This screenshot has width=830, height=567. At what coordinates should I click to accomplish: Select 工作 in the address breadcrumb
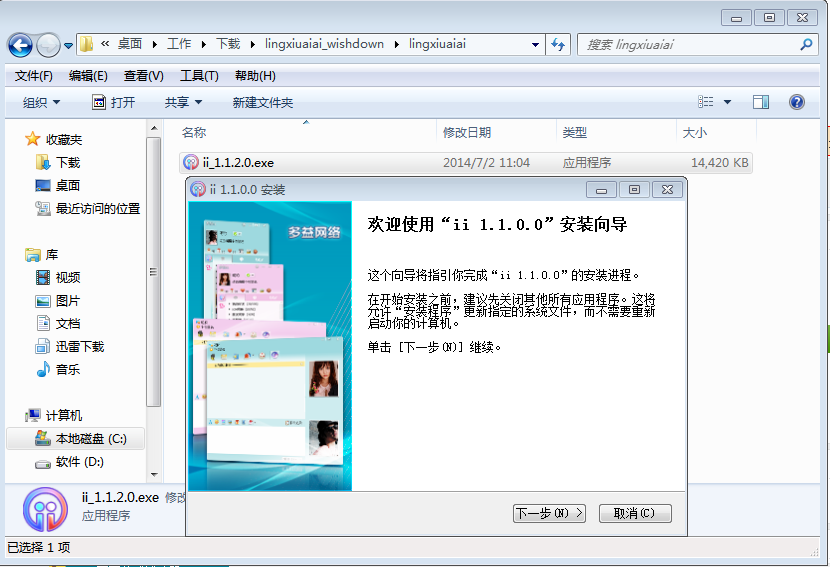[179, 44]
